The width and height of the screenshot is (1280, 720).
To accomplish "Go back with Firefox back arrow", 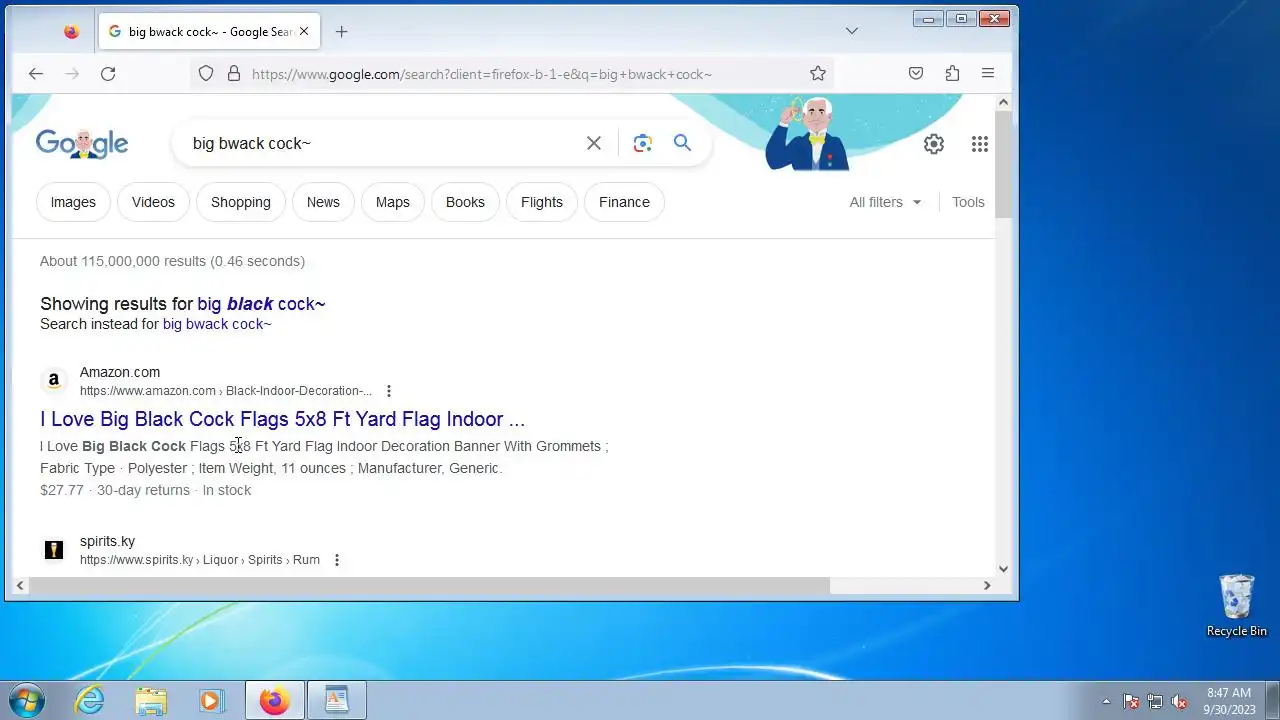I will (36, 73).
